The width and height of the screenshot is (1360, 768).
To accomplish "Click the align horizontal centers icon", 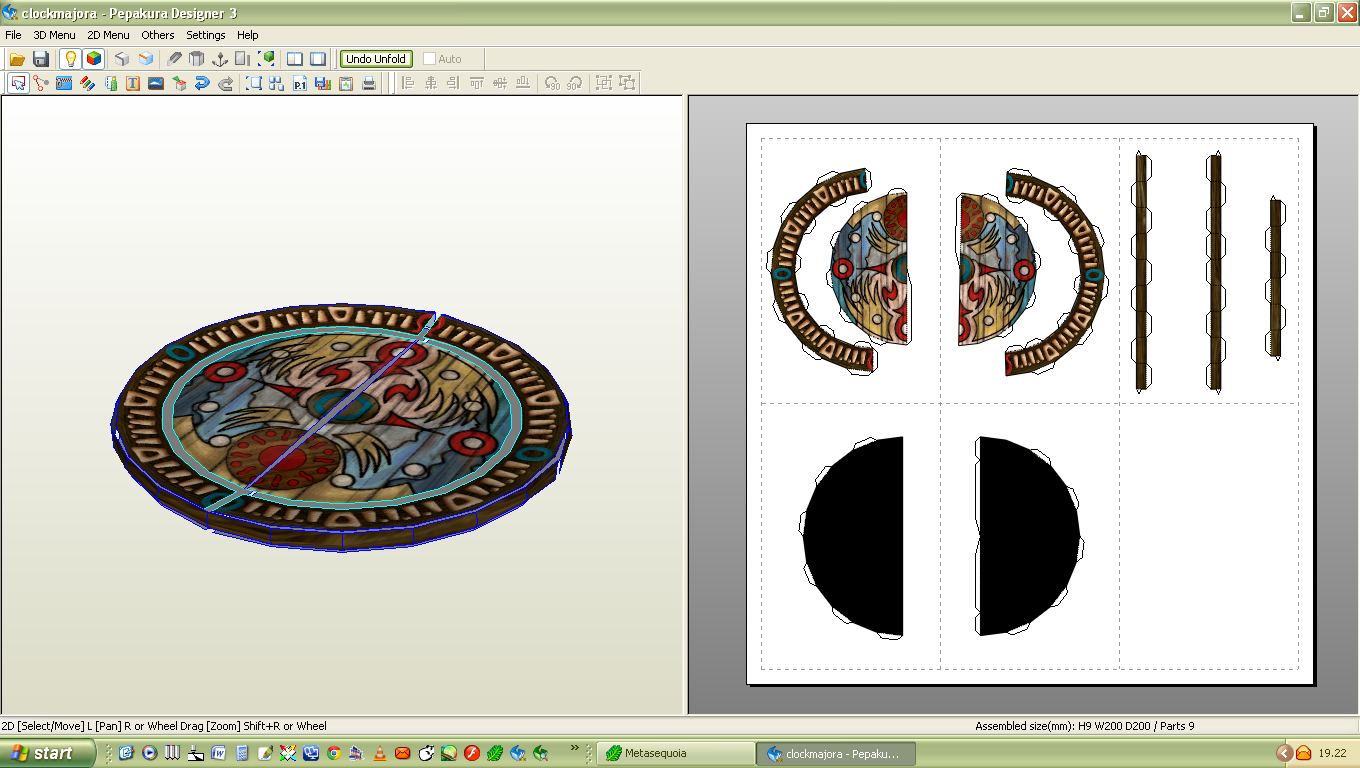I will (430, 83).
